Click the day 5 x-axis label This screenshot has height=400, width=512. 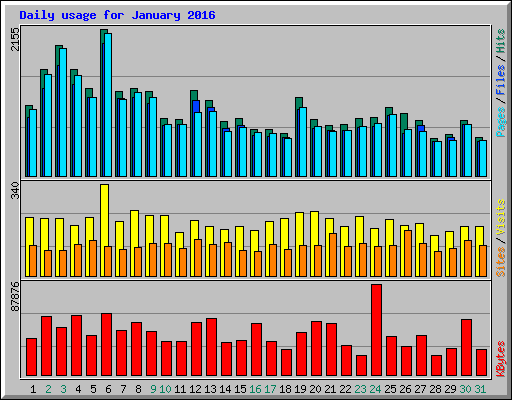point(93,389)
